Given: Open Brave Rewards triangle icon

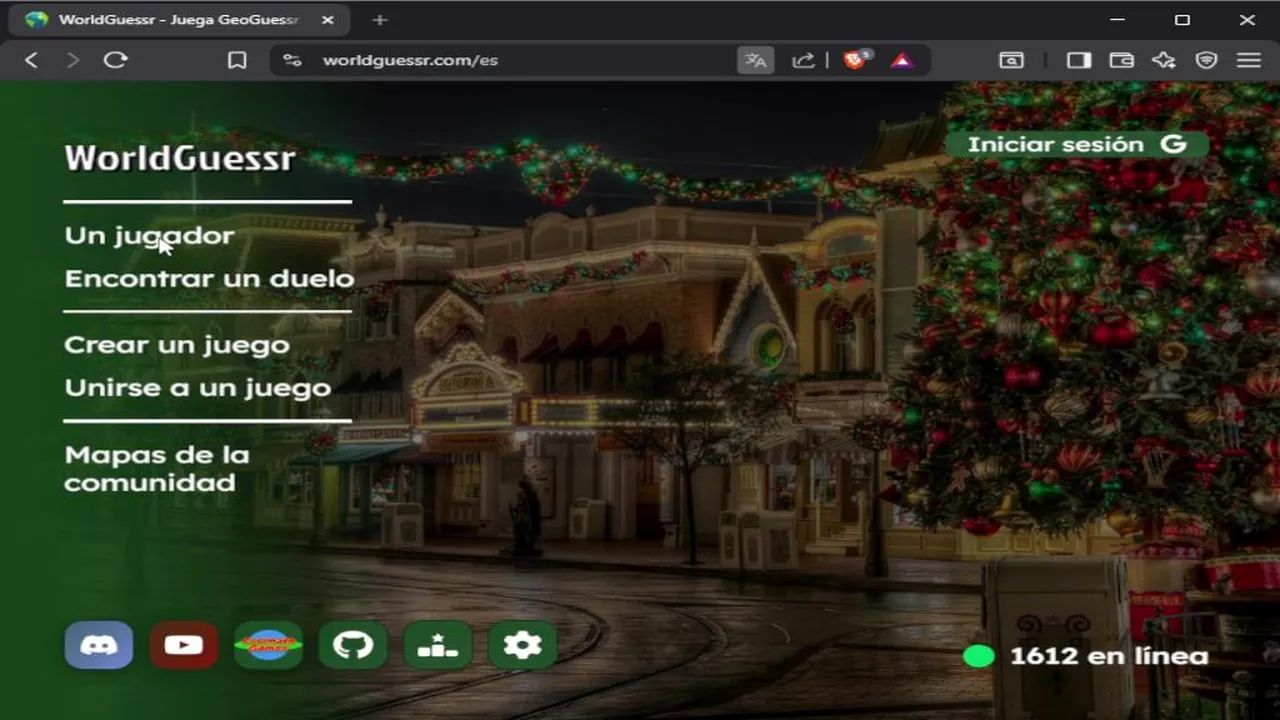Looking at the screenshot, I should coord(901,60).
